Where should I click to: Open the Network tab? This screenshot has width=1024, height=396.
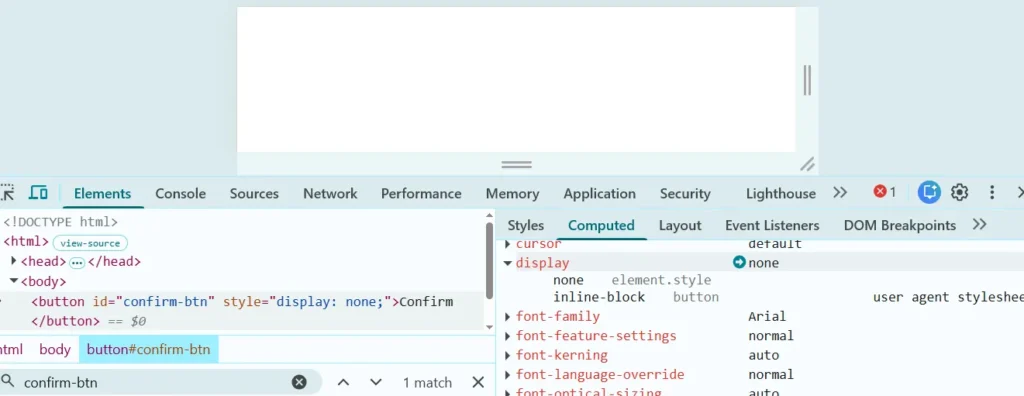(330, 193)
